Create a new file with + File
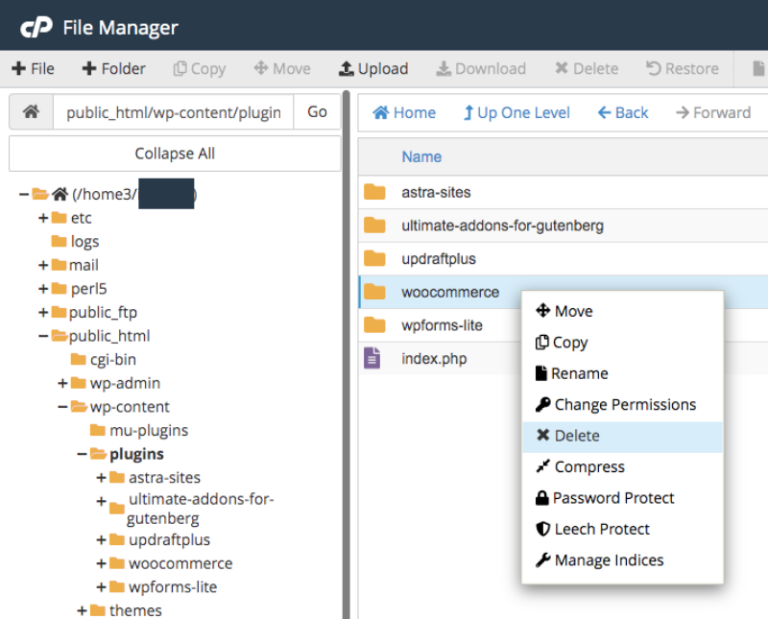Image resolution: width=768 pixels, height=619 pixels. [x=33, y=68]
